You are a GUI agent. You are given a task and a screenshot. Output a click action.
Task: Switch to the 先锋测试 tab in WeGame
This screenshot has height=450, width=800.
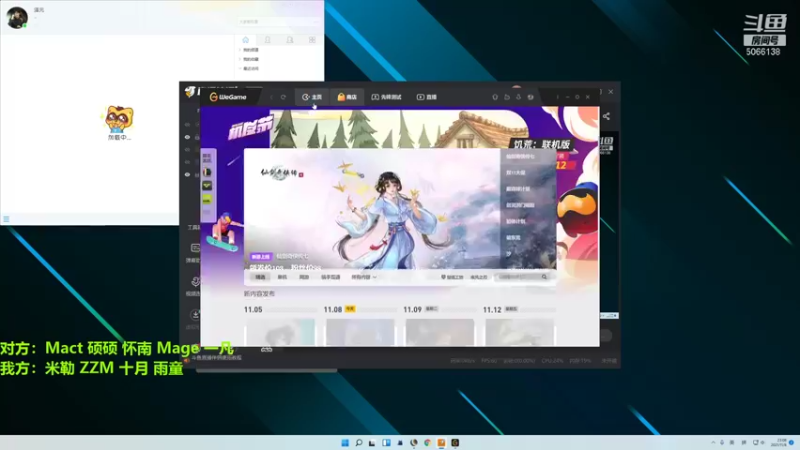(x=386, y=97)
